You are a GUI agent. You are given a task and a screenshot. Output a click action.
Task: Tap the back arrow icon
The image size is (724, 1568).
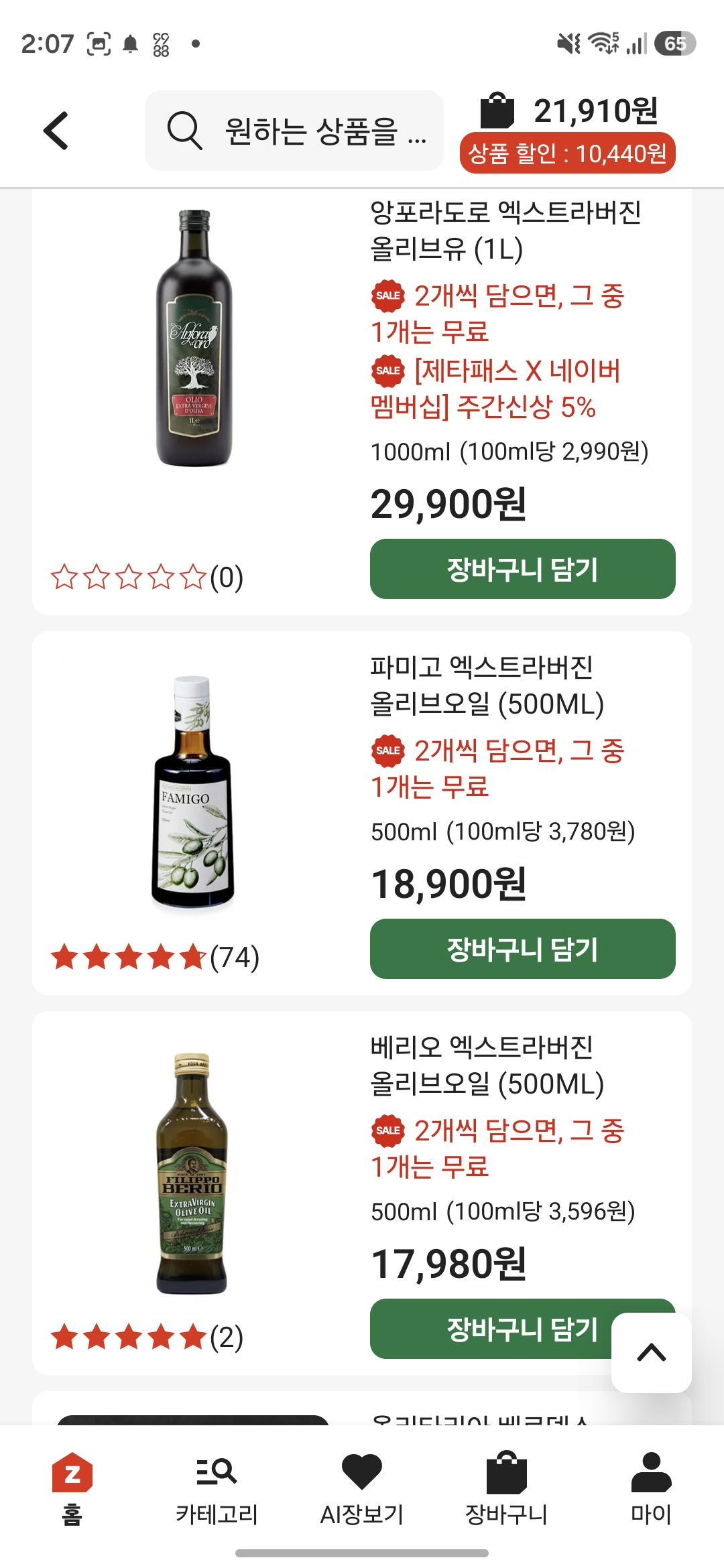click(56, 131)
